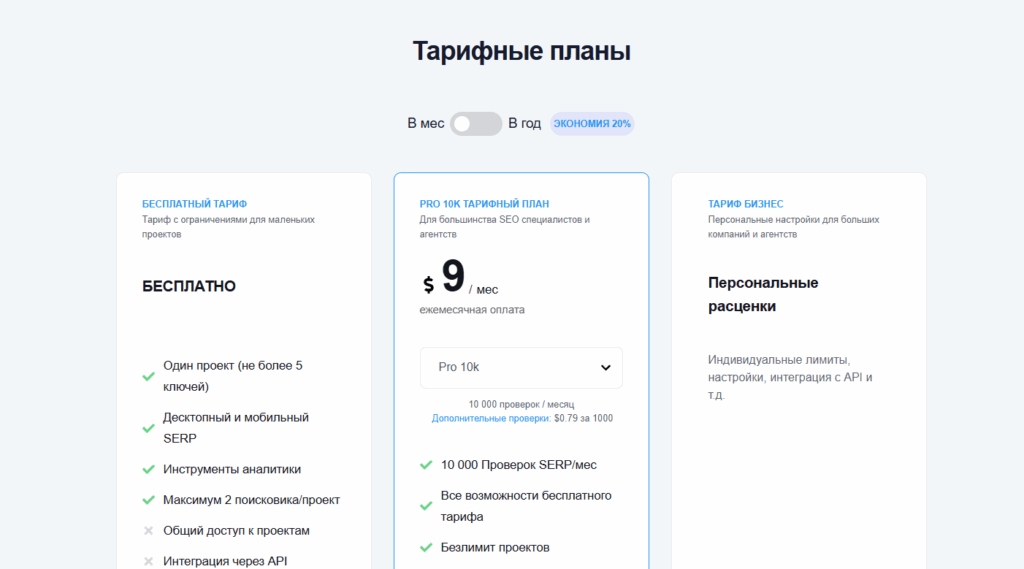Screen dimensions: 1024x569
Task: Select the 'В год' billing label
Action: 524,123
